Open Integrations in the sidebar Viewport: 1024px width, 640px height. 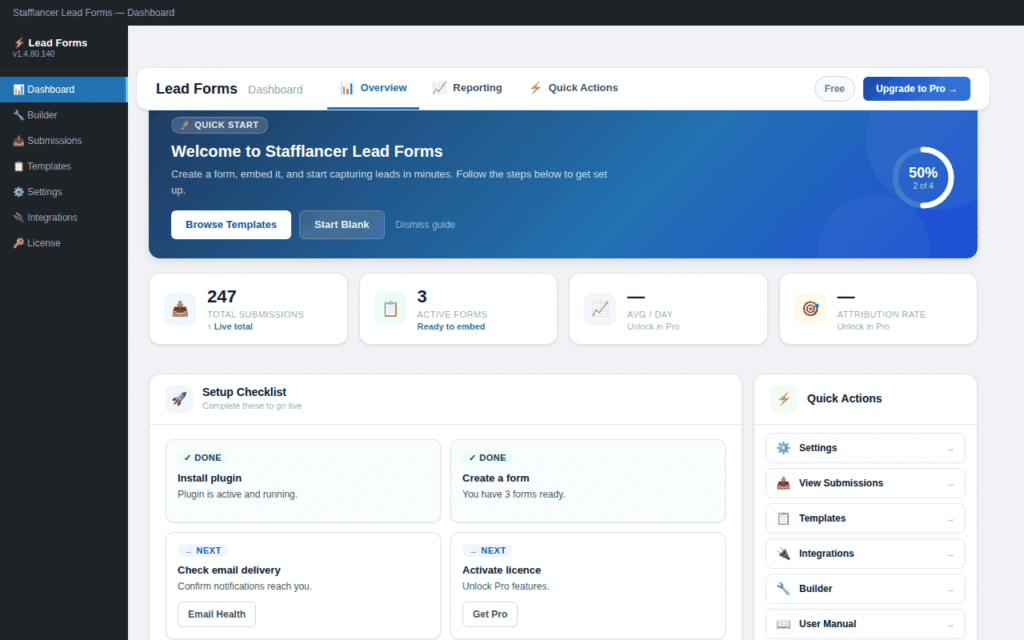point(63,217)
